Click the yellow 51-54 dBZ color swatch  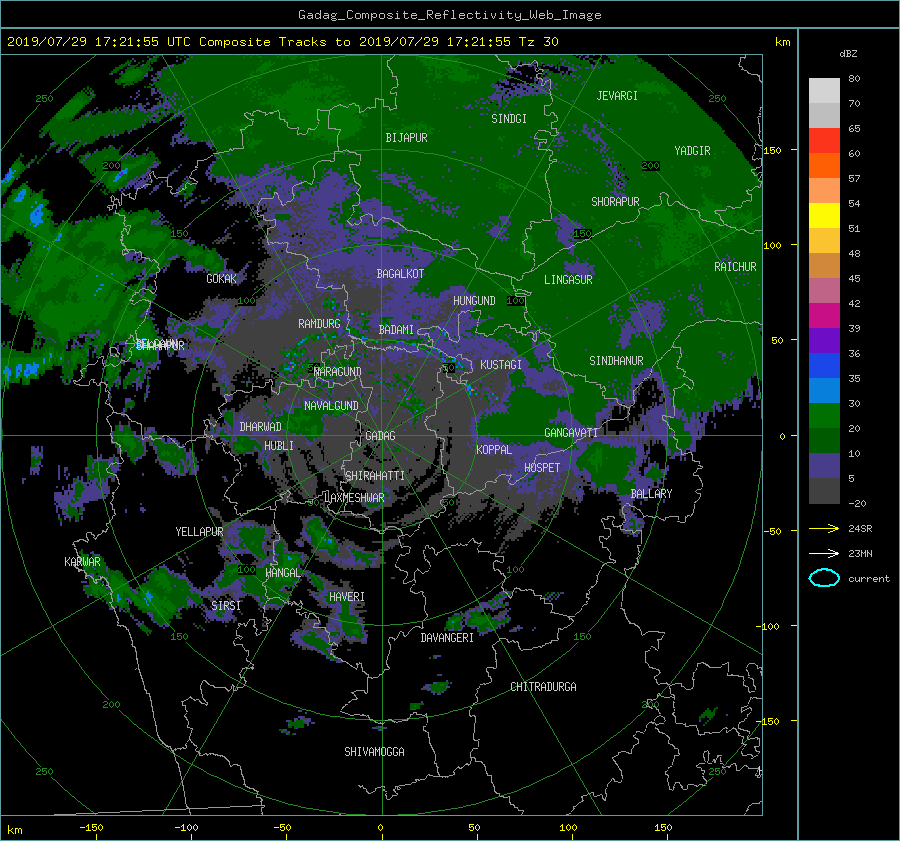(824, 215)
